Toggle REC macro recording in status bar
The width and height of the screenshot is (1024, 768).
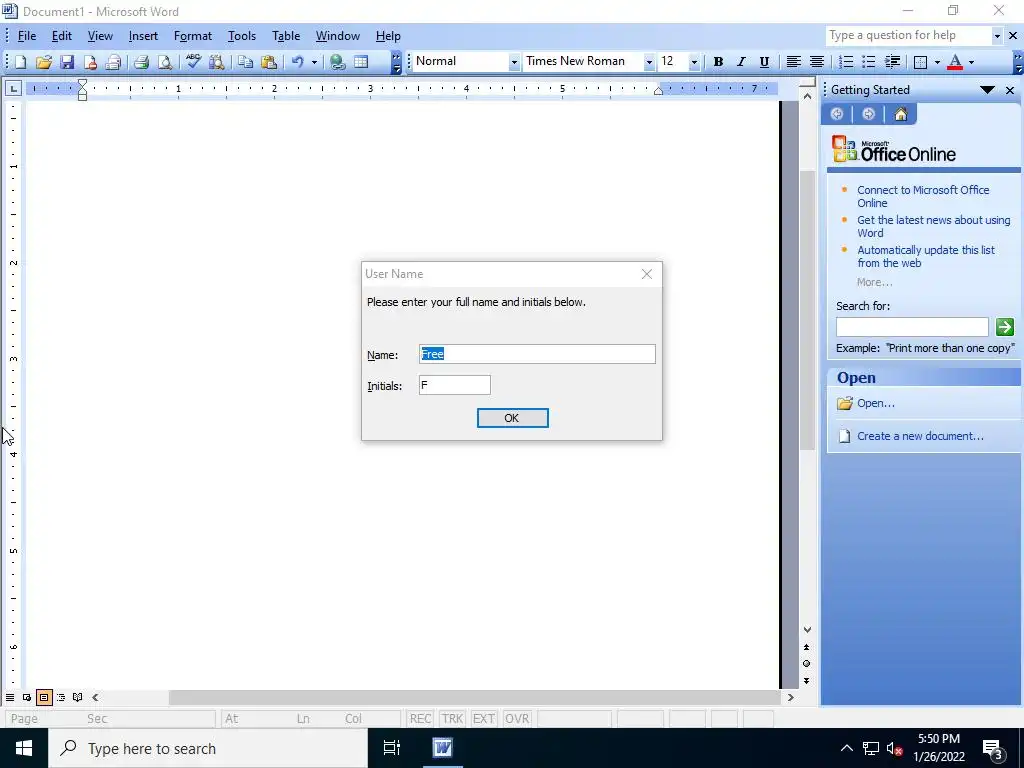[x=420, y=718]
